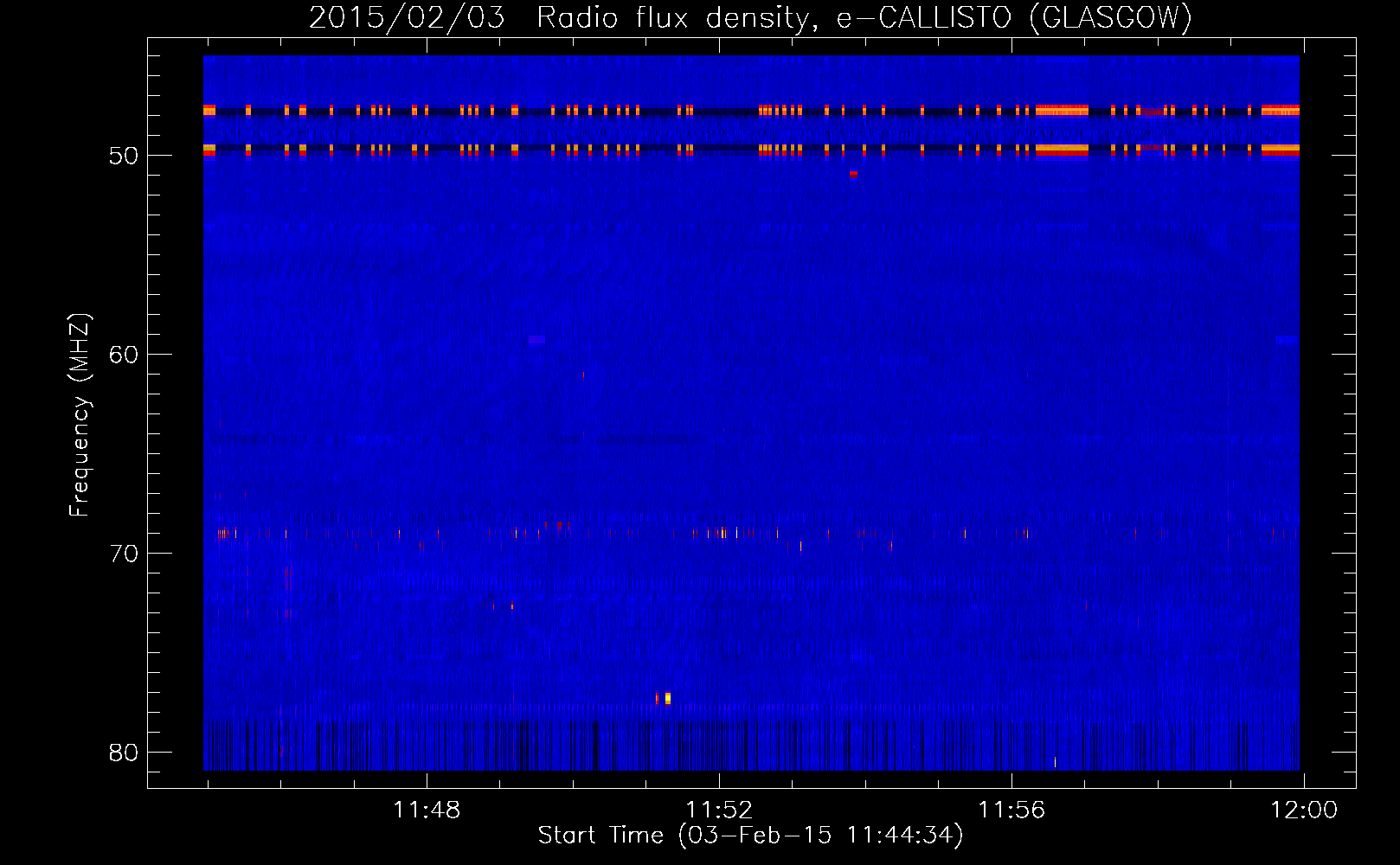The height and width of the screenshot is (865, 1400).
Task: Click the 12:00 time tick label
Action: click(1304, 811)
